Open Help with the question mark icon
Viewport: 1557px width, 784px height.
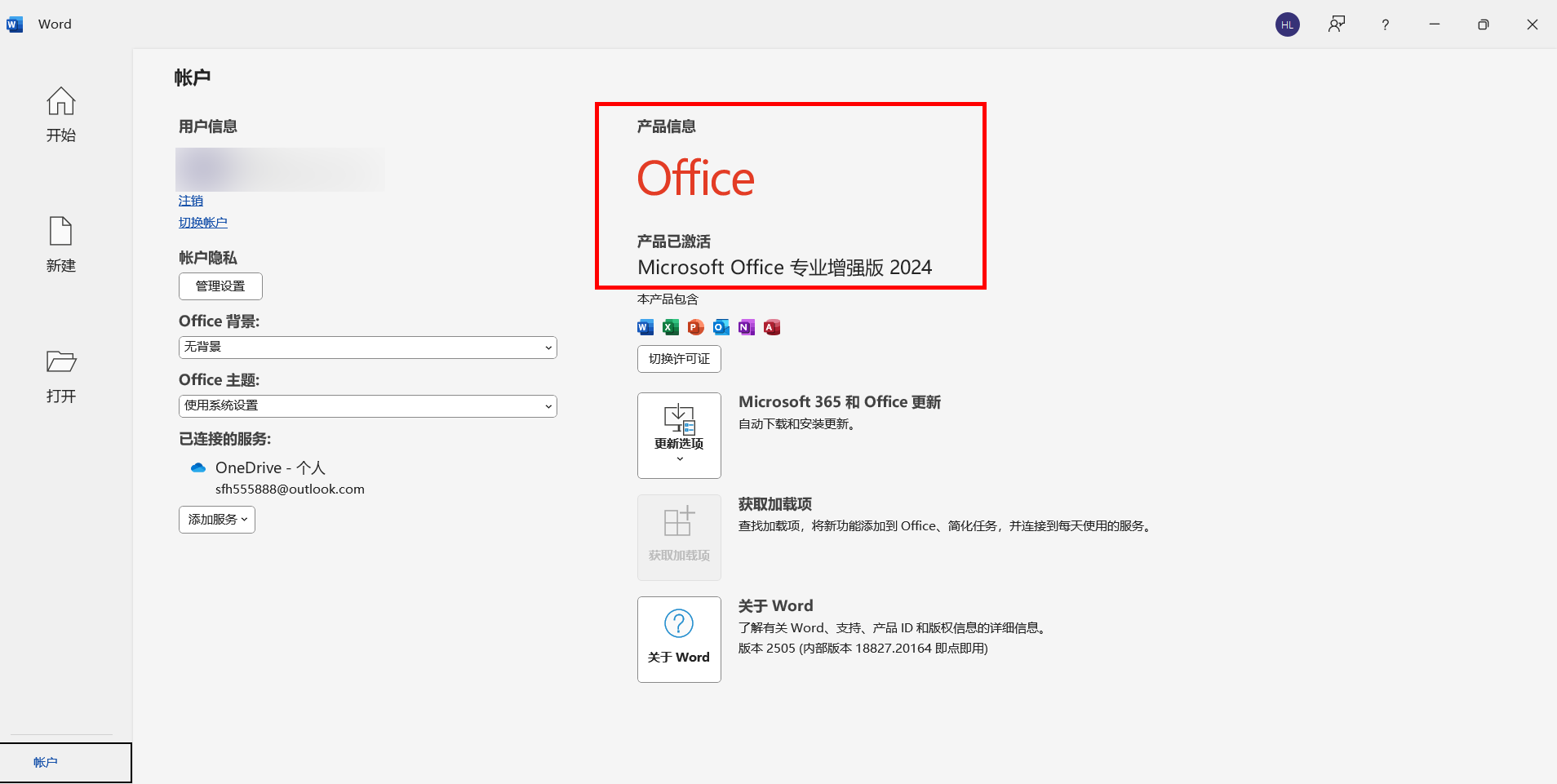1386,24
